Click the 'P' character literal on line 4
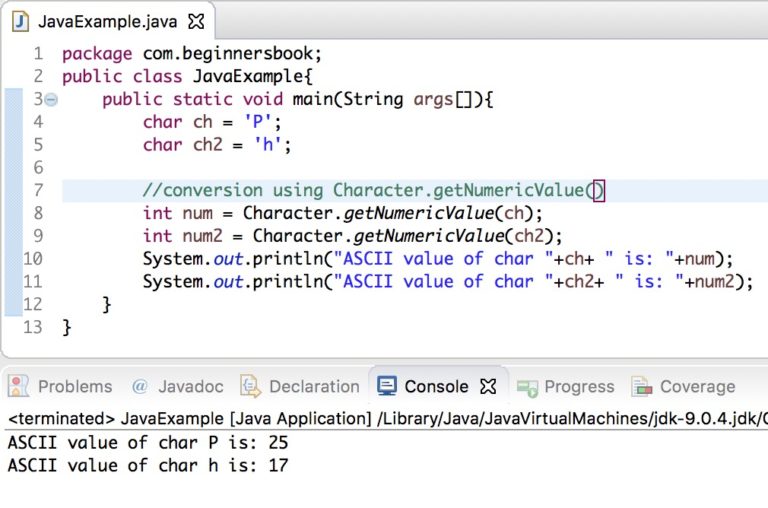The image size is (768, 508). [x=258, y=122]
